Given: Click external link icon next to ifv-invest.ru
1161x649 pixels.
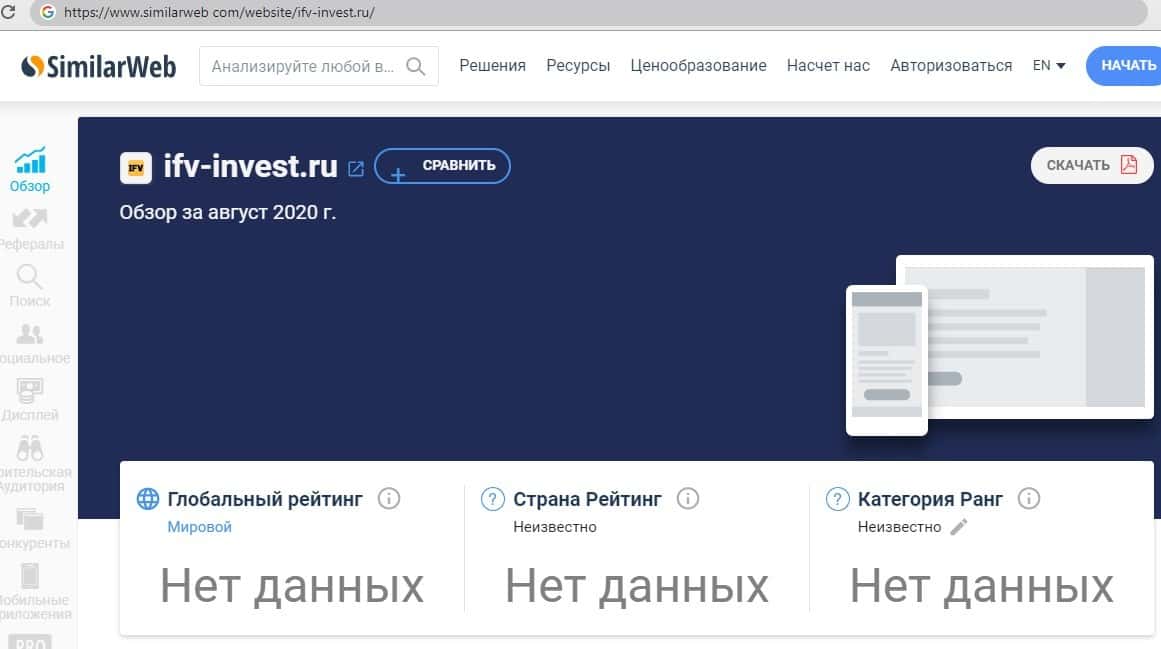Looking at the screenshot, I should [x=356, y=168].
